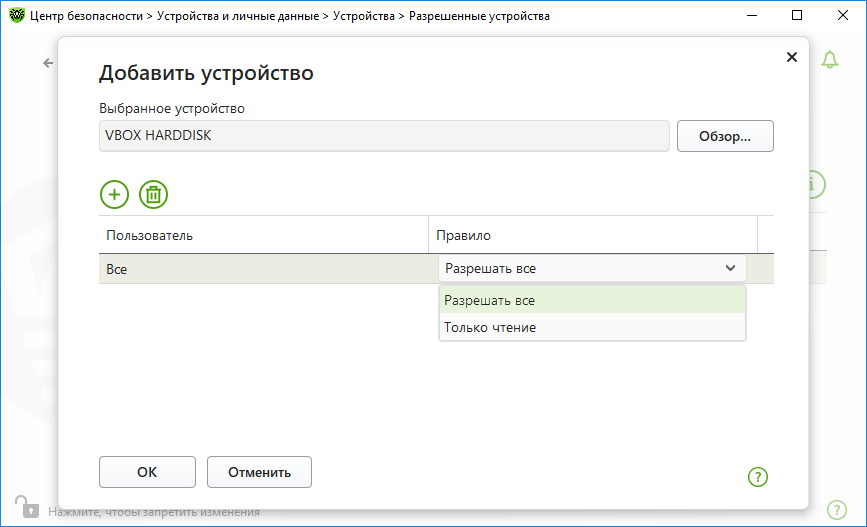The image size is (867, 527).
Task: Collapse the Разрешать все rule dropdown
Action: (592, 269)
